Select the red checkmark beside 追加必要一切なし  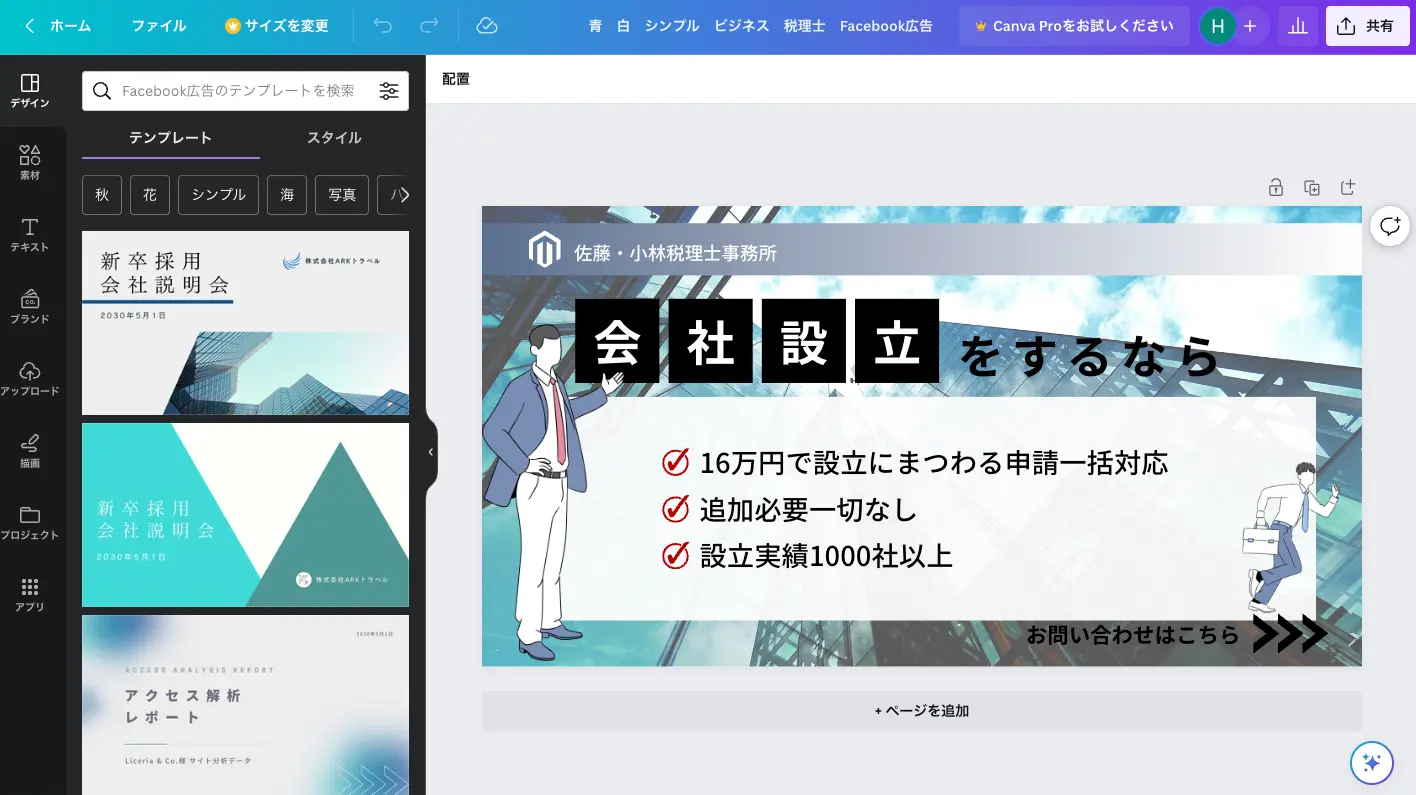[x=676, y=509]
